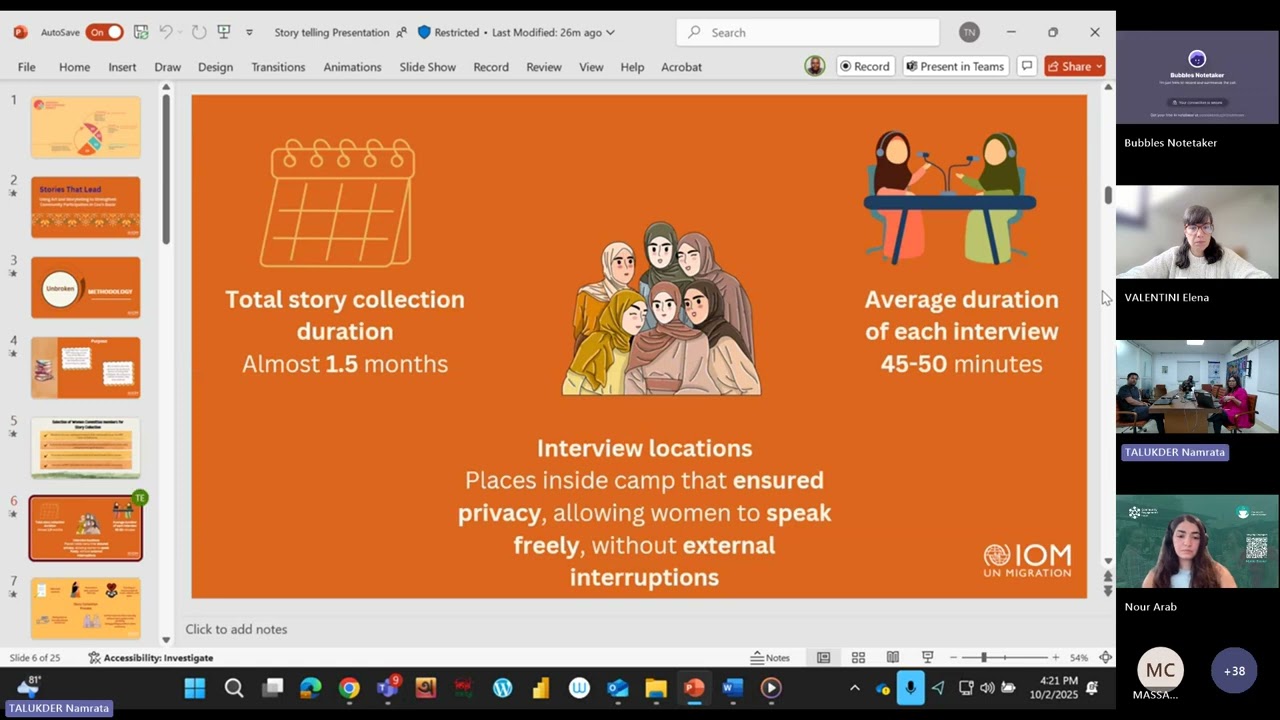Redo the last action in the title bar
This screenshot has height=720, width=1280.
[x=199, y=32]
